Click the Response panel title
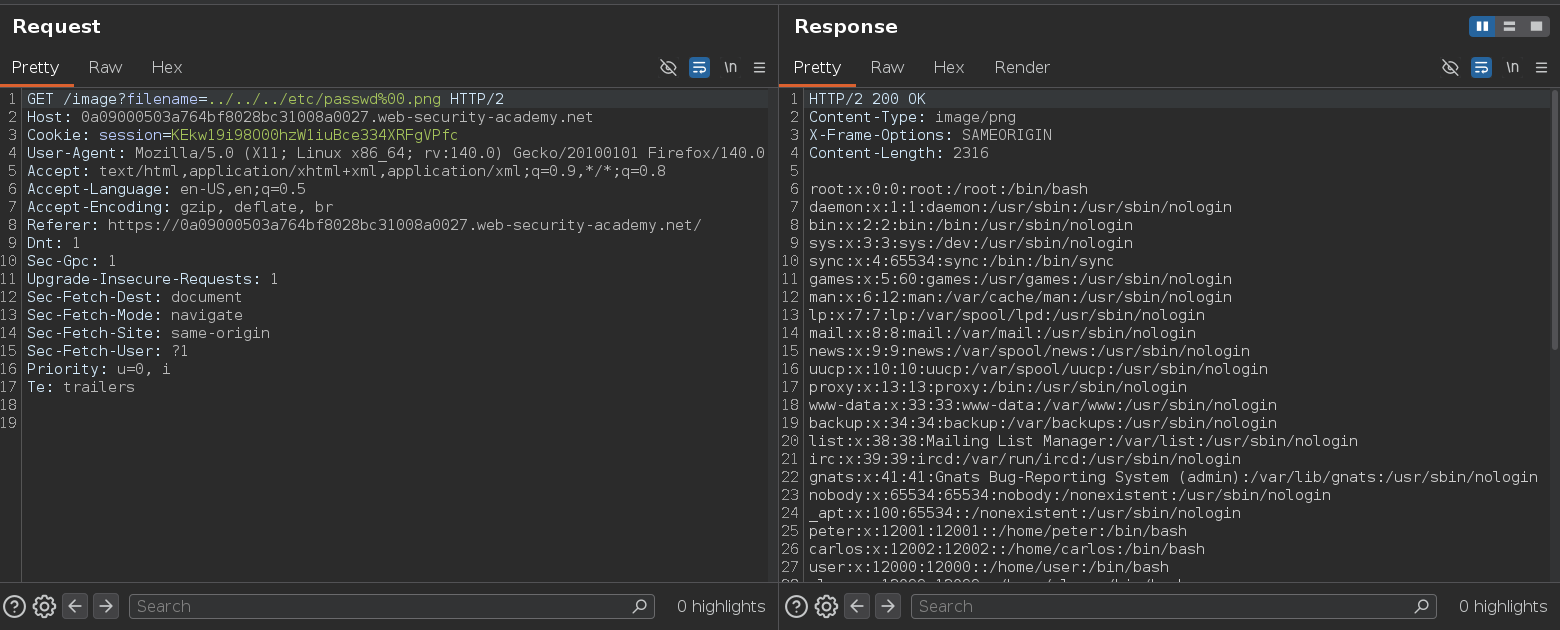The width and height of the screenshot is (1560, 630). (x=846, y=26)
